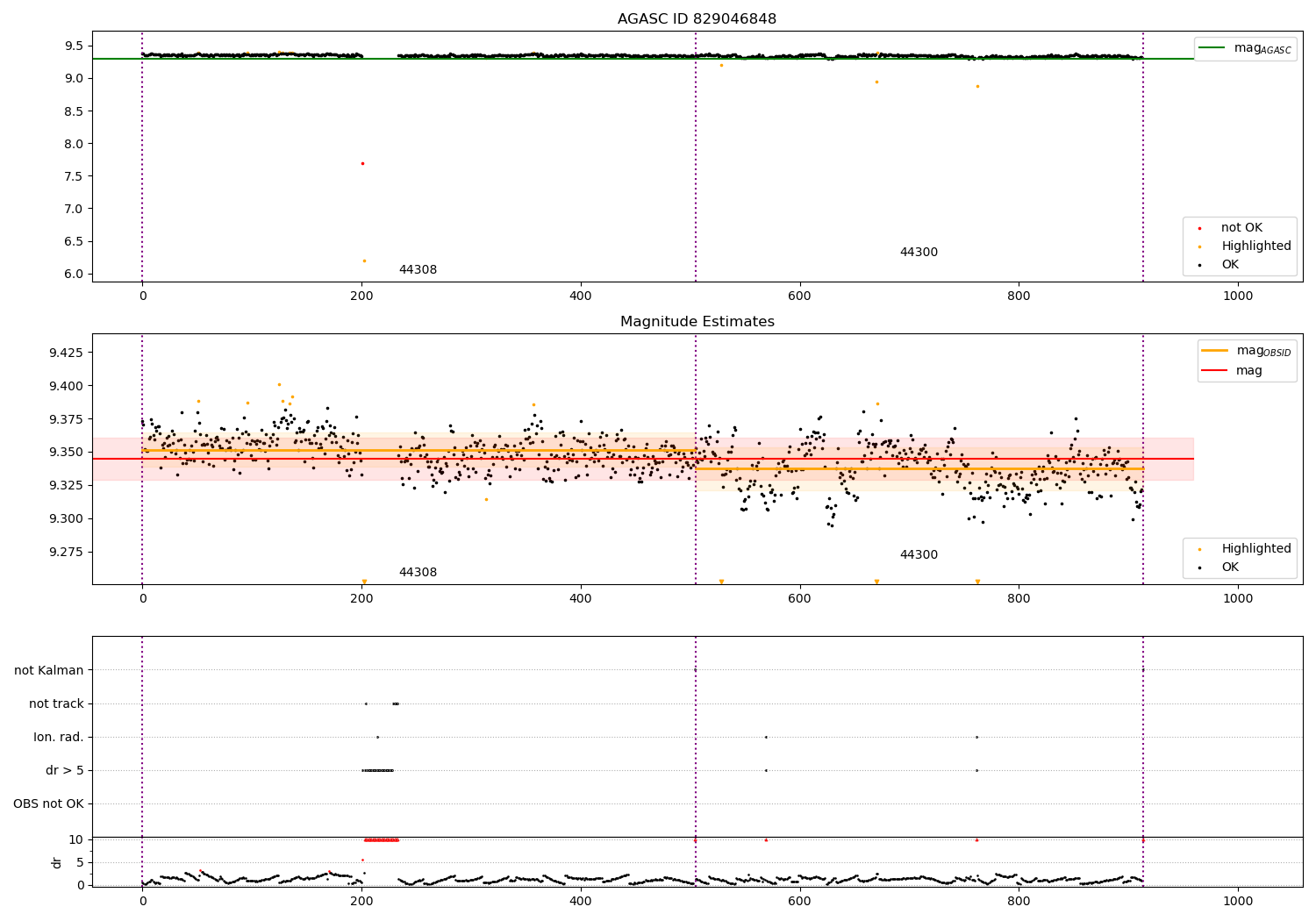Click 'OK' entry in the top plot legend
Screen dimensions: 1316x921
point(1230,265)
